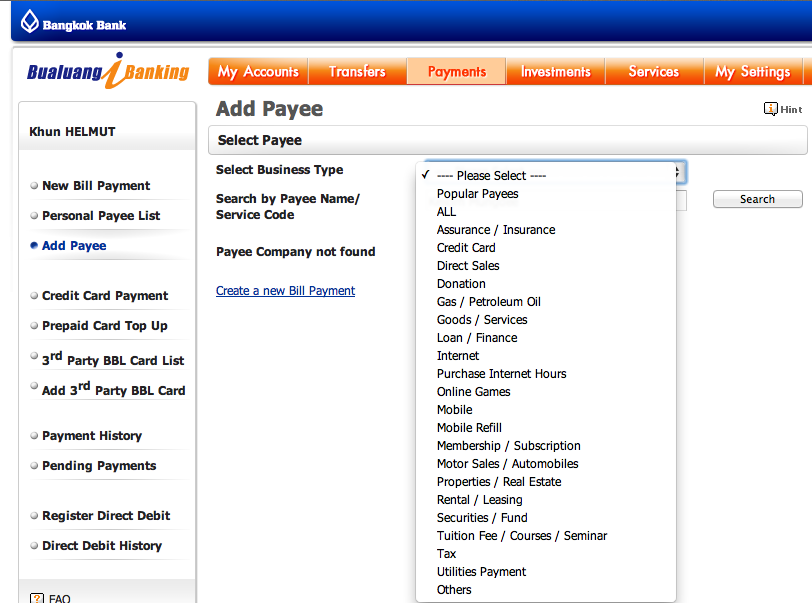Select Online Games option

tap(546, 392)
